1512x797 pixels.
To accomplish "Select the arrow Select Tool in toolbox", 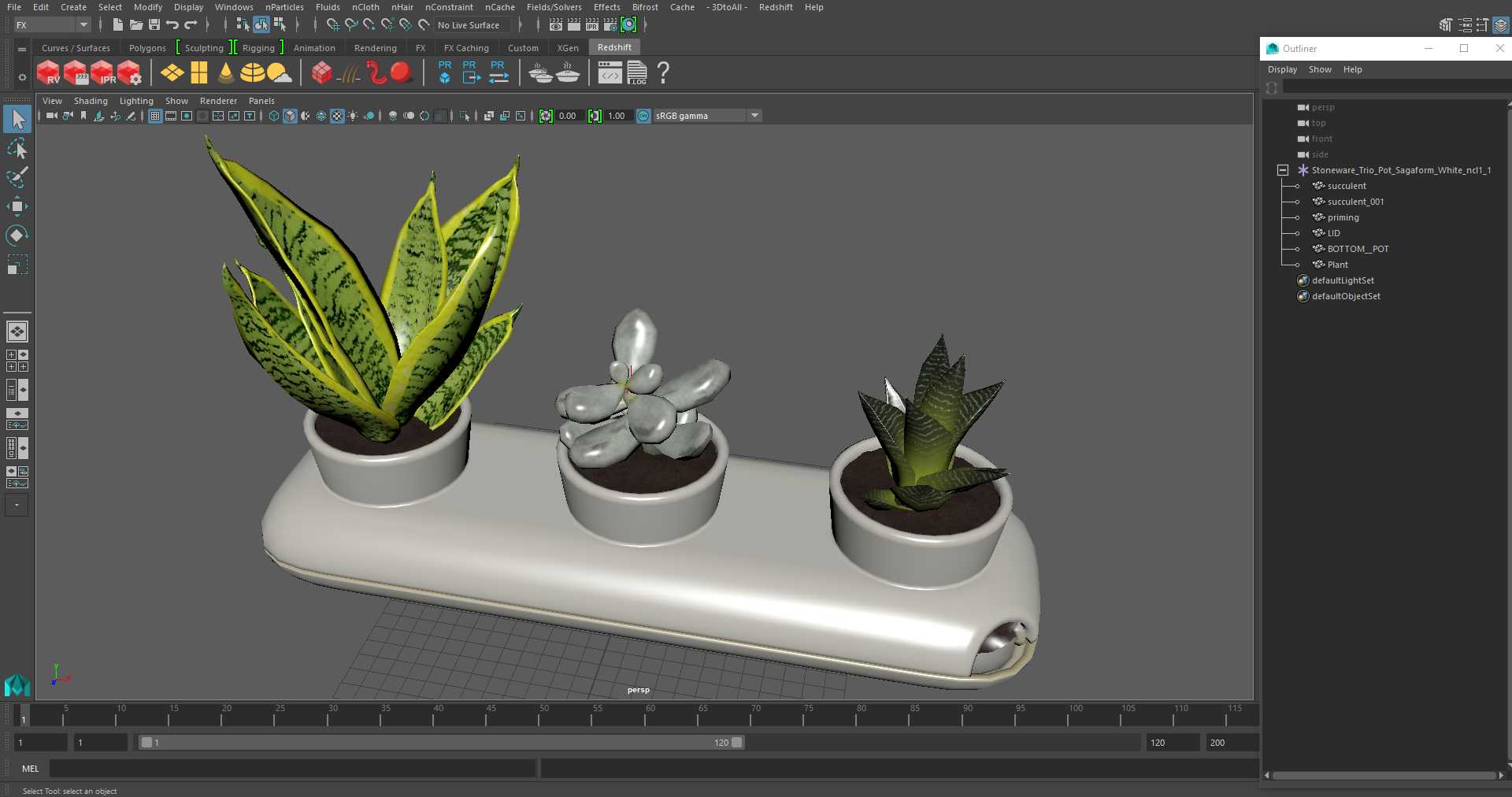I will (17, 120).
